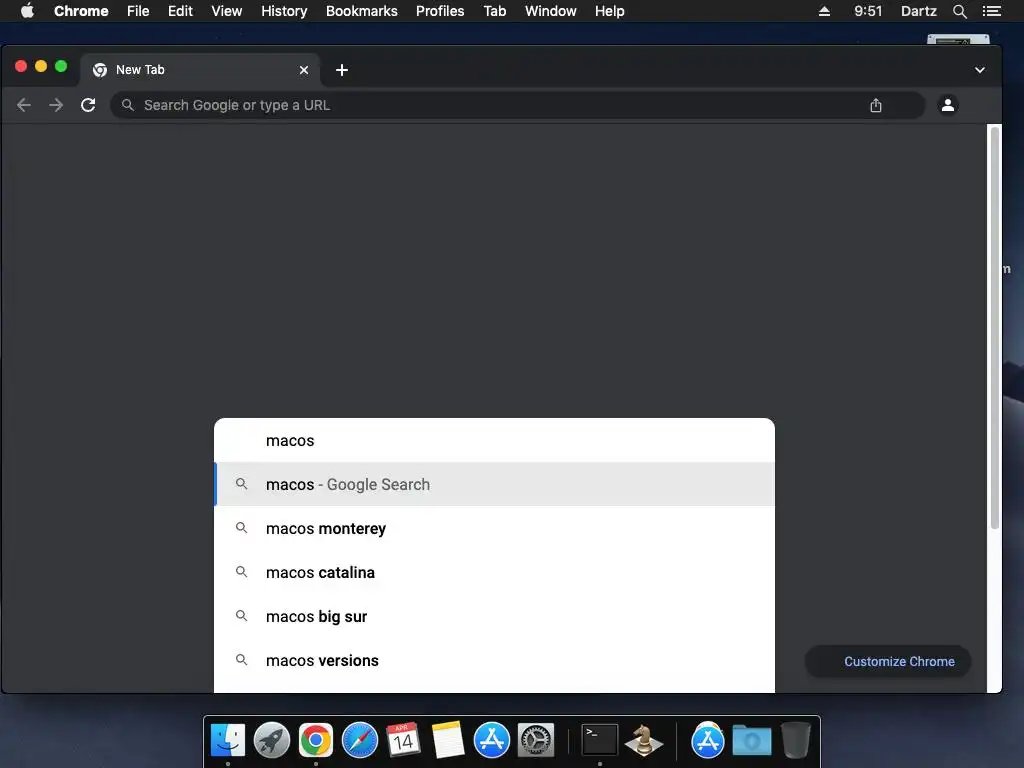Open Spotlight search in menu bar
Screen dimensions: 1024x768
click(x=959, y=11)
